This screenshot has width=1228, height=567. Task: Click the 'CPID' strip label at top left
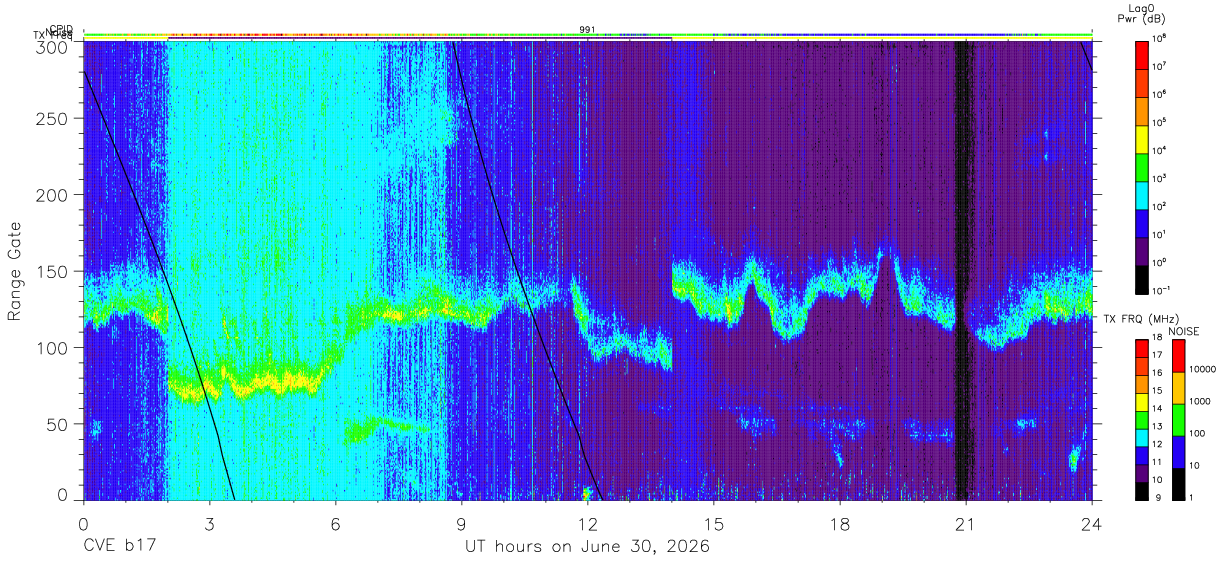click(59, 29)
